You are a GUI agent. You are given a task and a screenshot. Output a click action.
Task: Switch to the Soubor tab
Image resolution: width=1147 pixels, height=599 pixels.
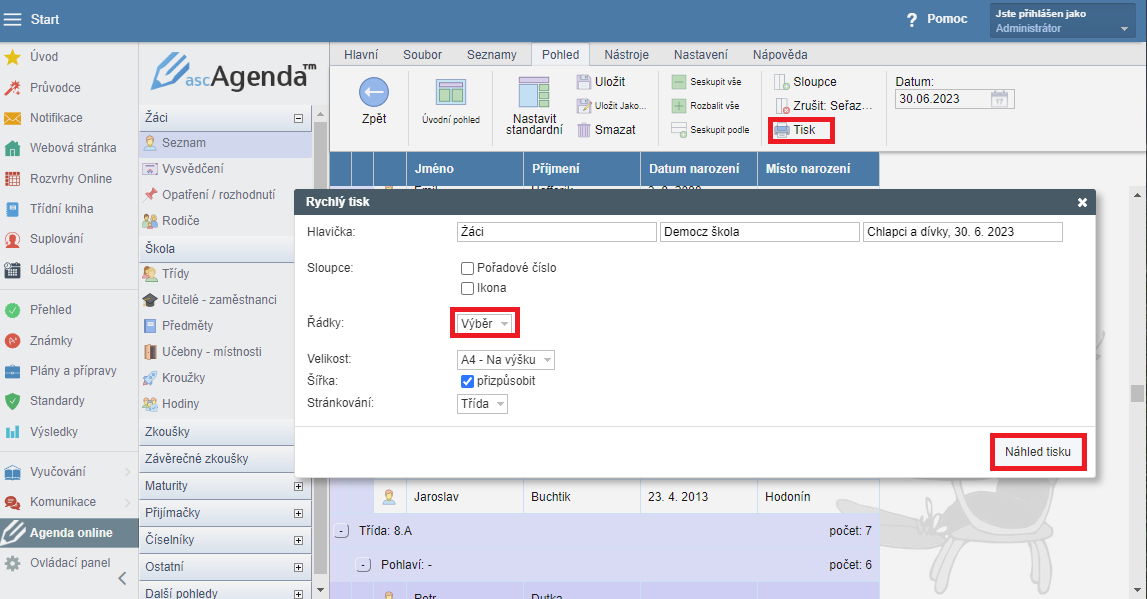pos(422,55)
